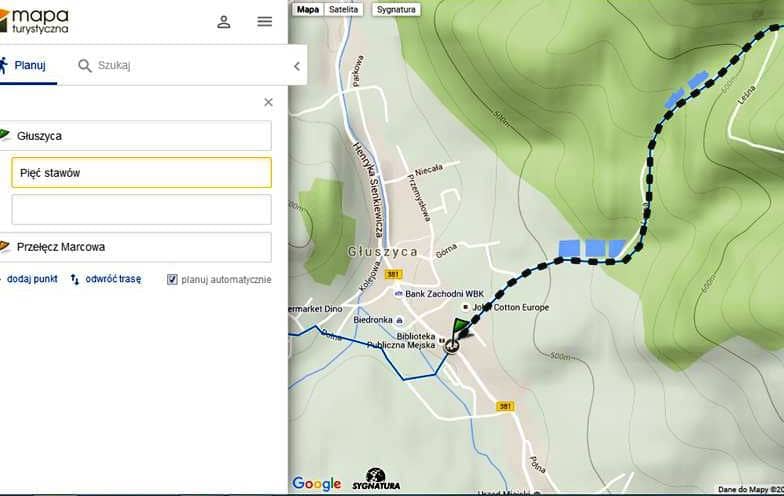Close the route planner with X

268,102
